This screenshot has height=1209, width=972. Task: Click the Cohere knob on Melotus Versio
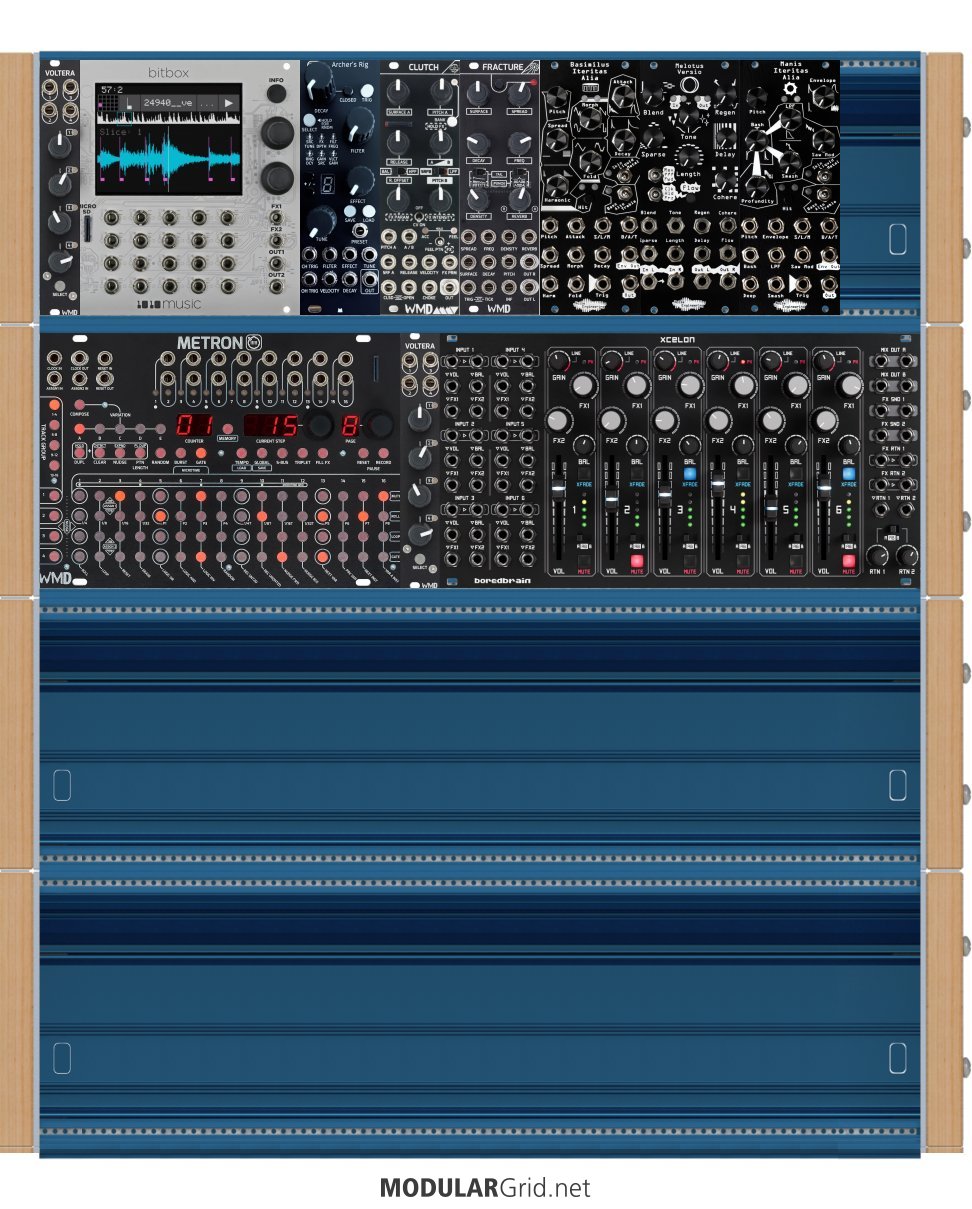pos(725,180)
